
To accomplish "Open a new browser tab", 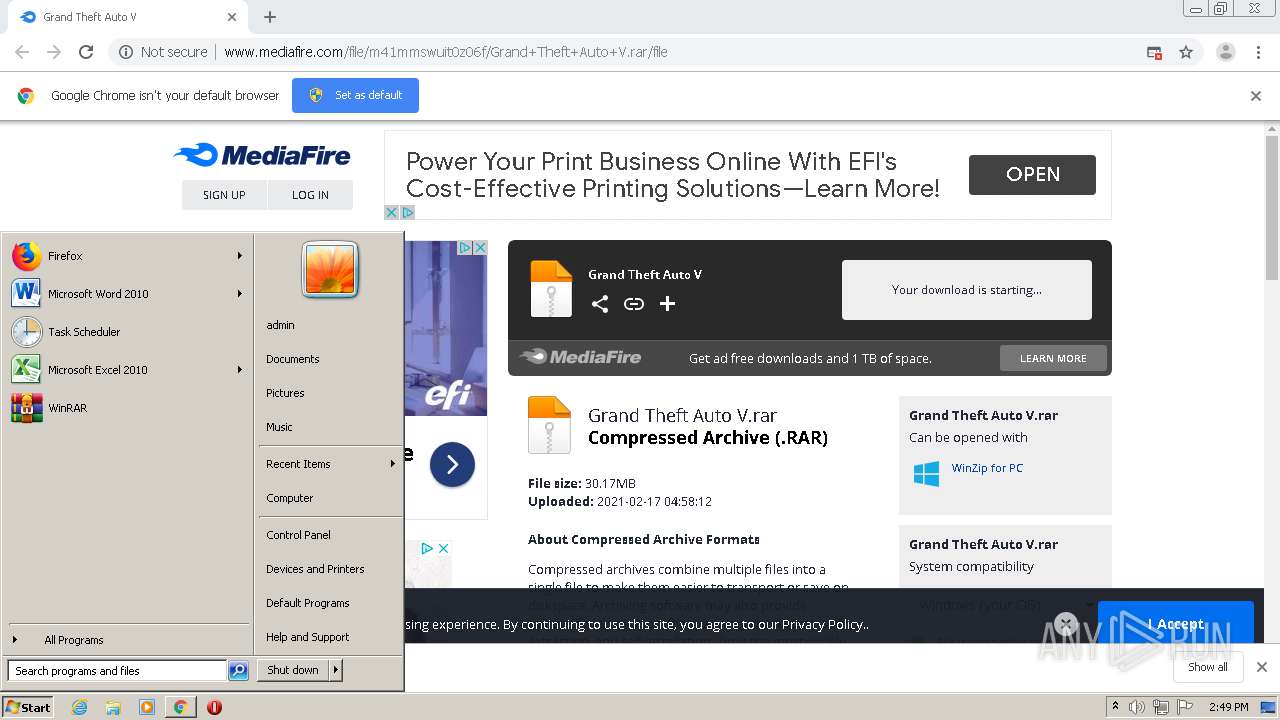I will [x=270, y=17].
